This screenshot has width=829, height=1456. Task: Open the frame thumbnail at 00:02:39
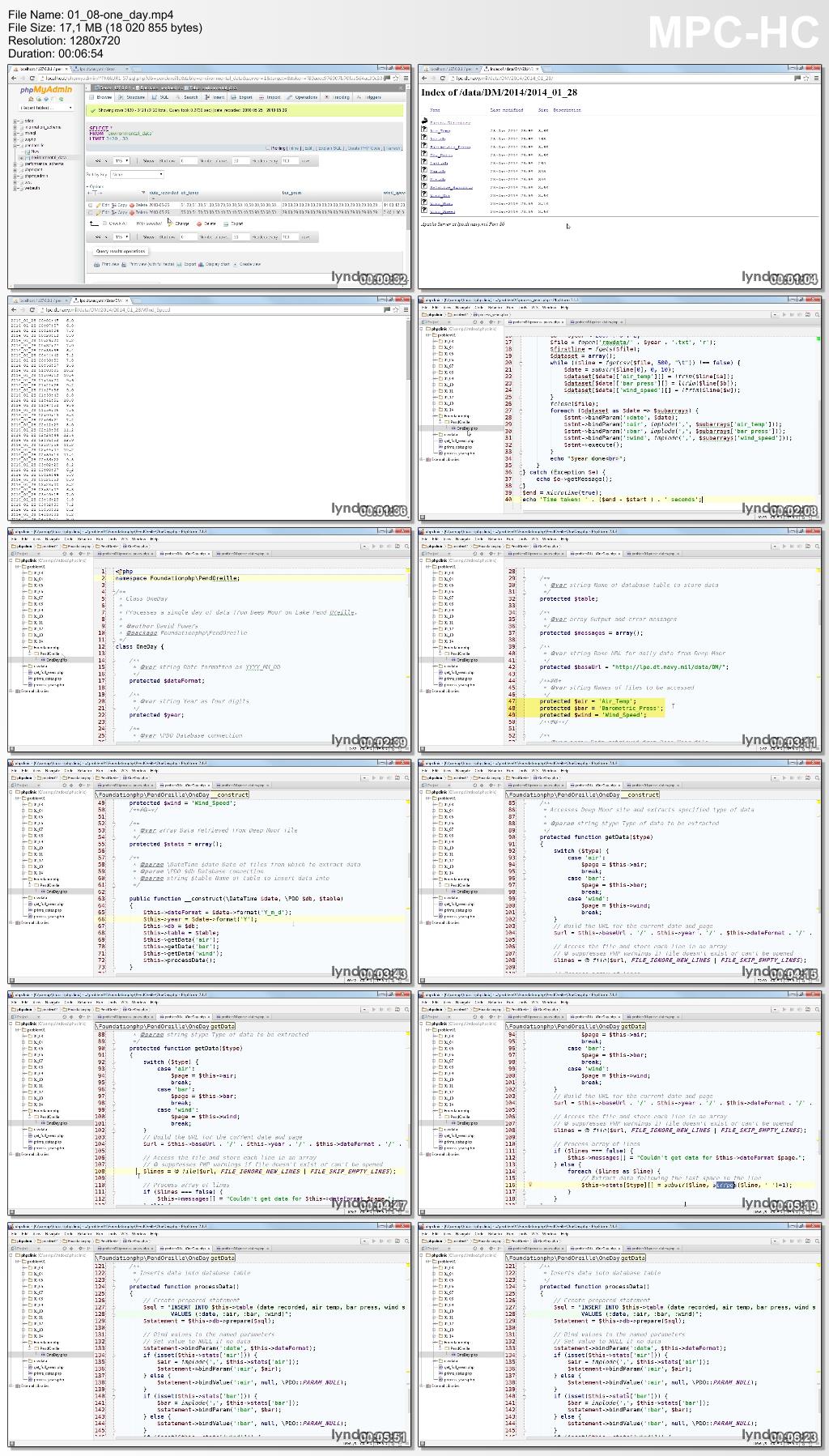pos(210,640)
